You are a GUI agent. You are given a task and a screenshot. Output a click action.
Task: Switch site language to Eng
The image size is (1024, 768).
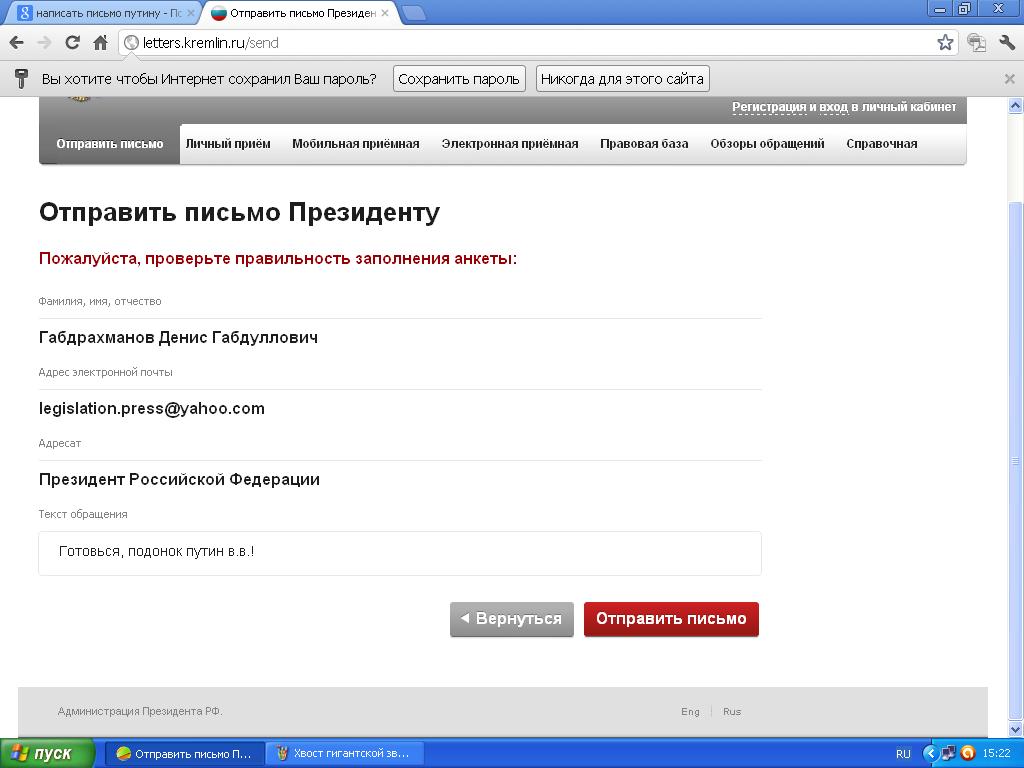(x=690, y=712)
